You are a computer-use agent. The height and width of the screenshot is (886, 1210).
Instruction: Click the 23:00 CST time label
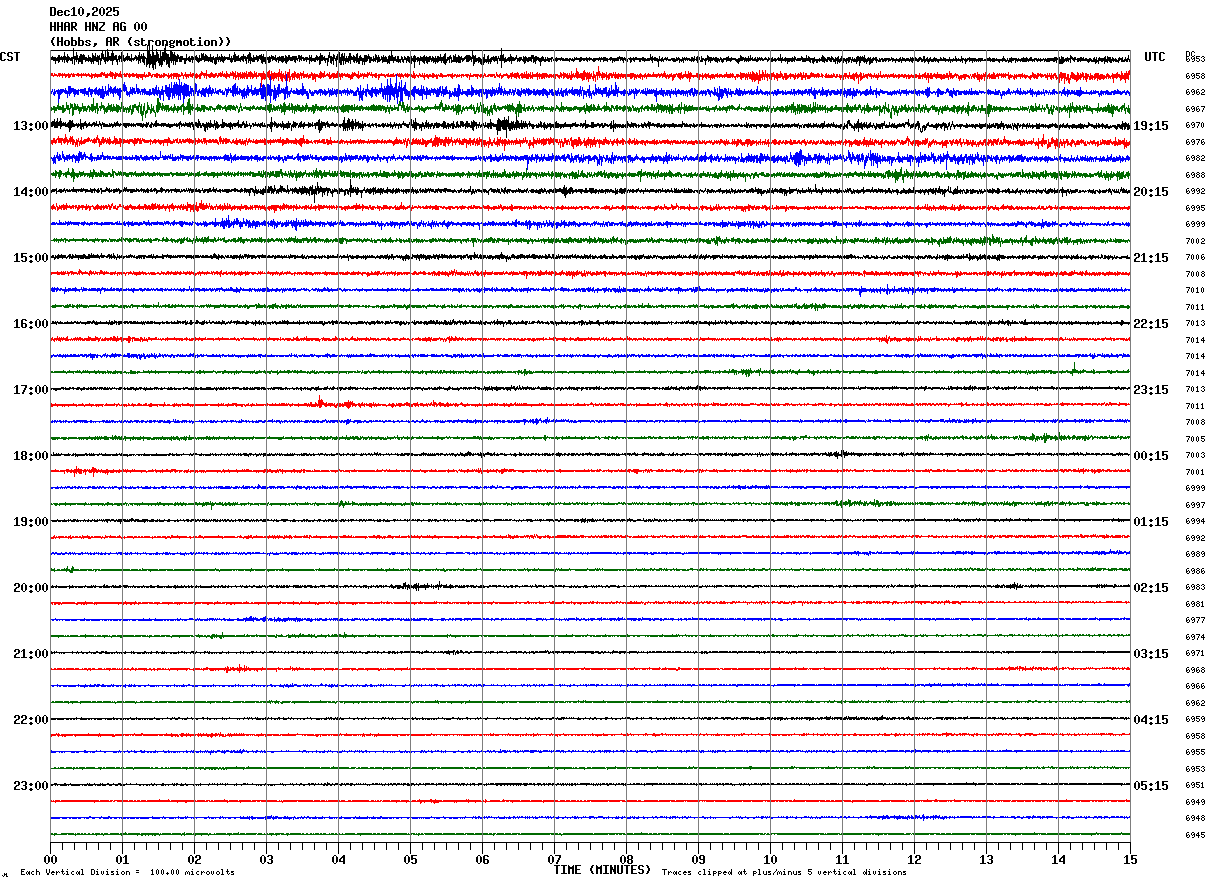pyautogui.click(x=31, y=786)
